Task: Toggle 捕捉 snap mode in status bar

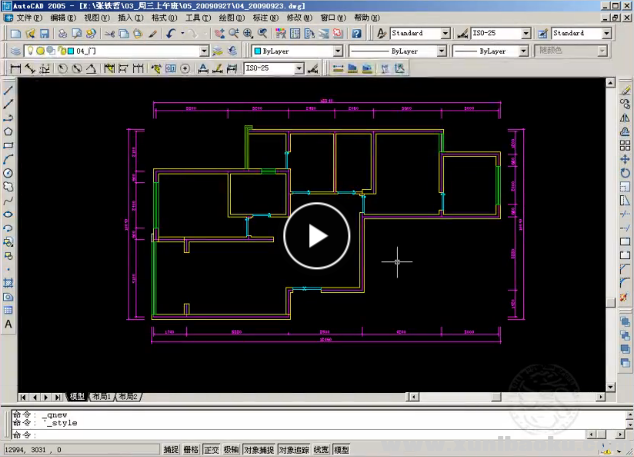Action: (171, 450)
